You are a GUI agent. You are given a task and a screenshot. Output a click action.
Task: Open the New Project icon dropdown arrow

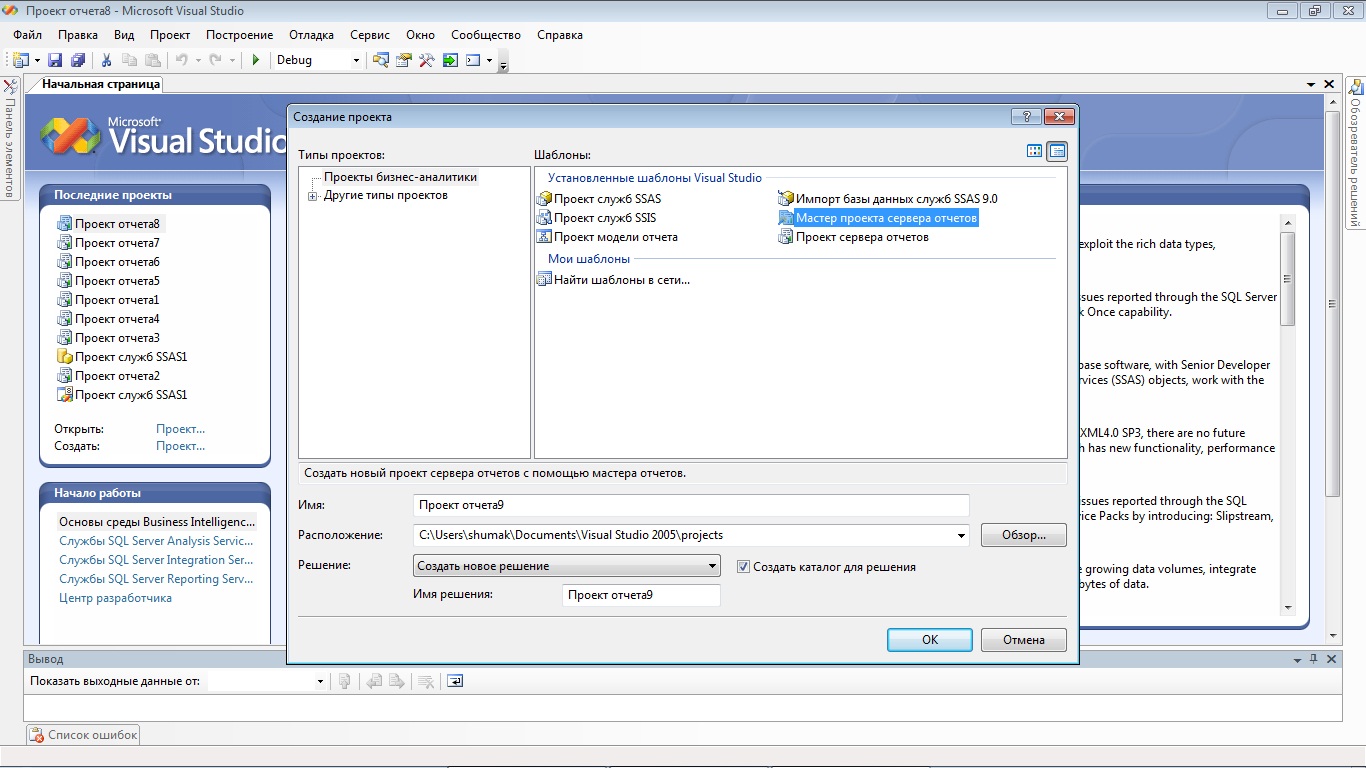pos(36,60)
